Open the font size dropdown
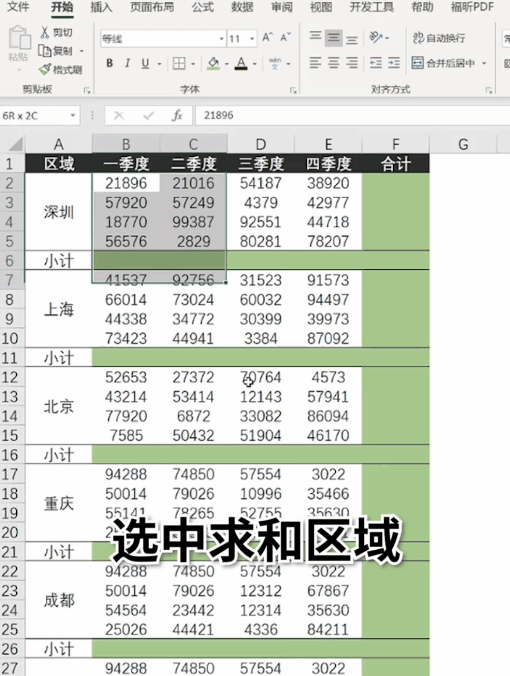This screenshot has height=676, width=510. click(x=252, y=39)
